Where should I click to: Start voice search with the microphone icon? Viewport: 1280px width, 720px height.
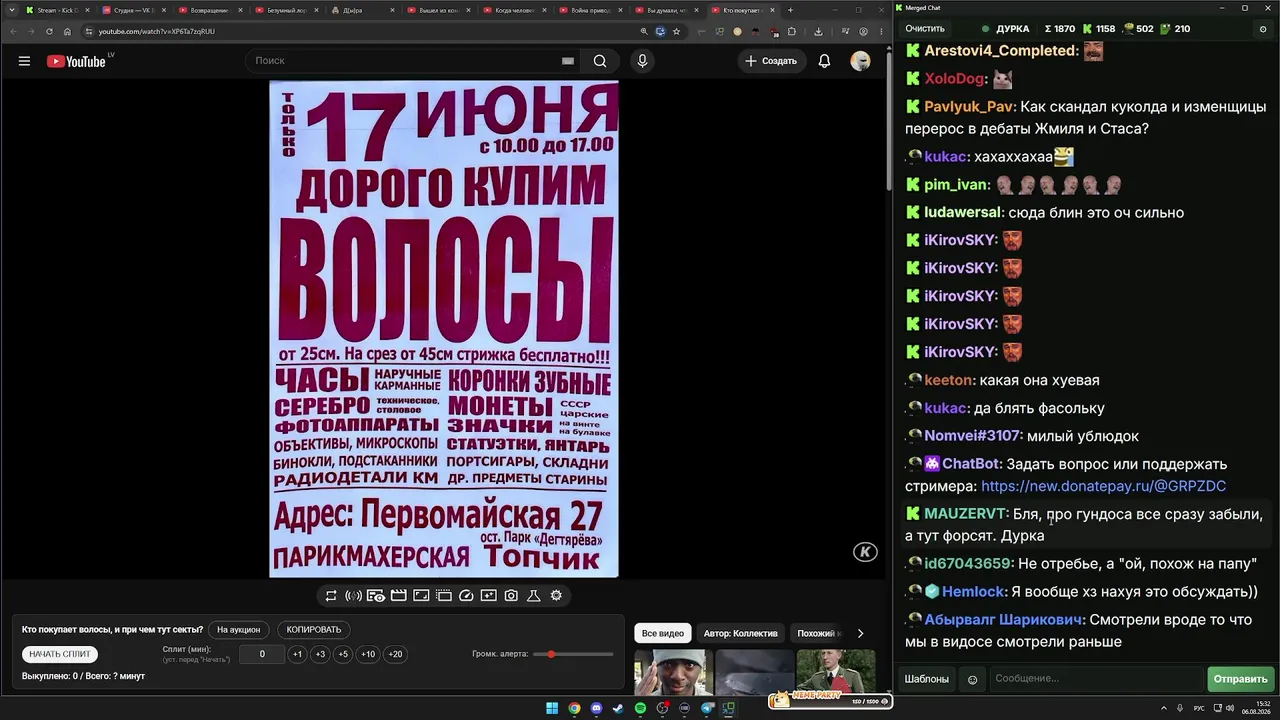click(x=642, y=61)
